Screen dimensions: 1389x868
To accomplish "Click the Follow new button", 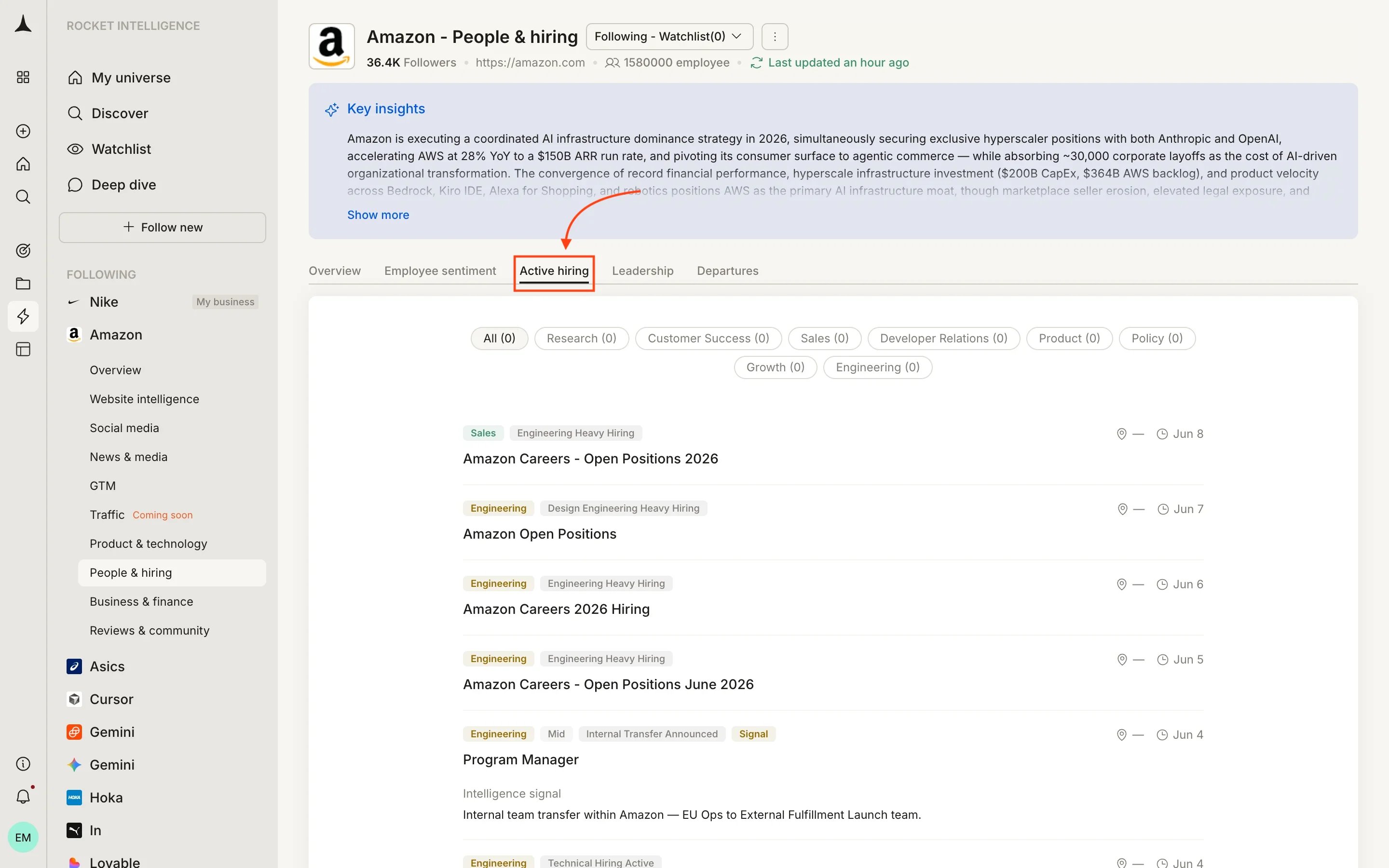I will 163,227.
